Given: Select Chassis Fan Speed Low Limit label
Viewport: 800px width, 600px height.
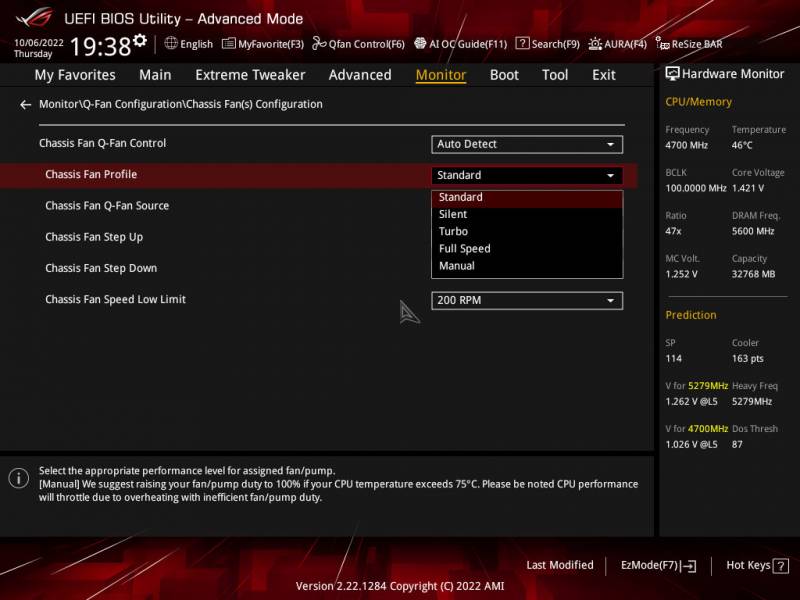Looking at the screenshot, I should pyautogui.click(x=115, y=299).
